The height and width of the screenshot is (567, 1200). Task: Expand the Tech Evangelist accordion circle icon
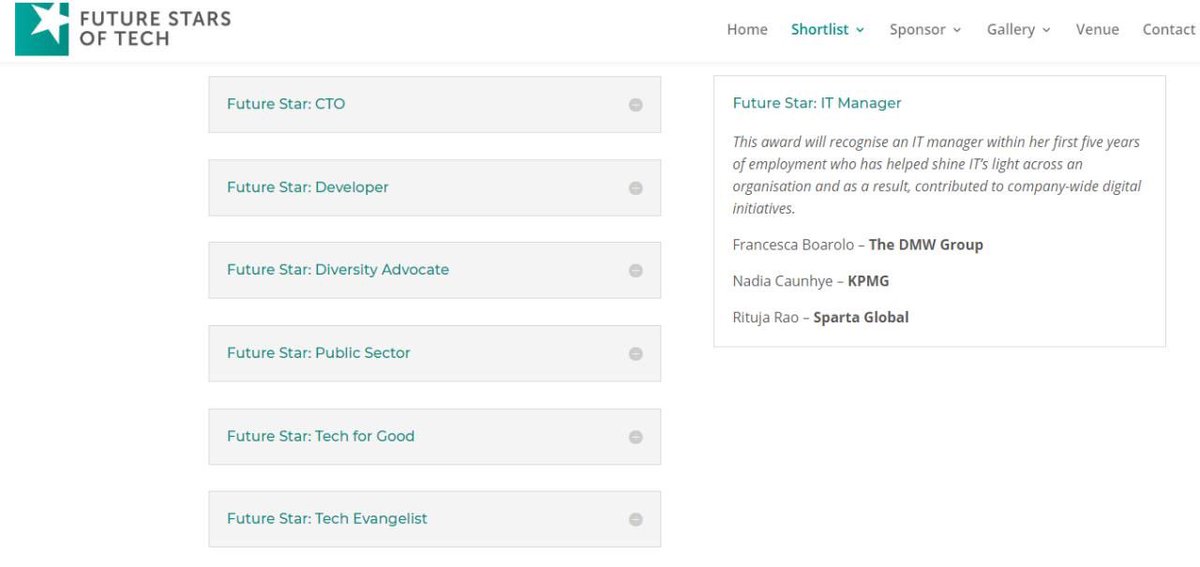point(635,520)
